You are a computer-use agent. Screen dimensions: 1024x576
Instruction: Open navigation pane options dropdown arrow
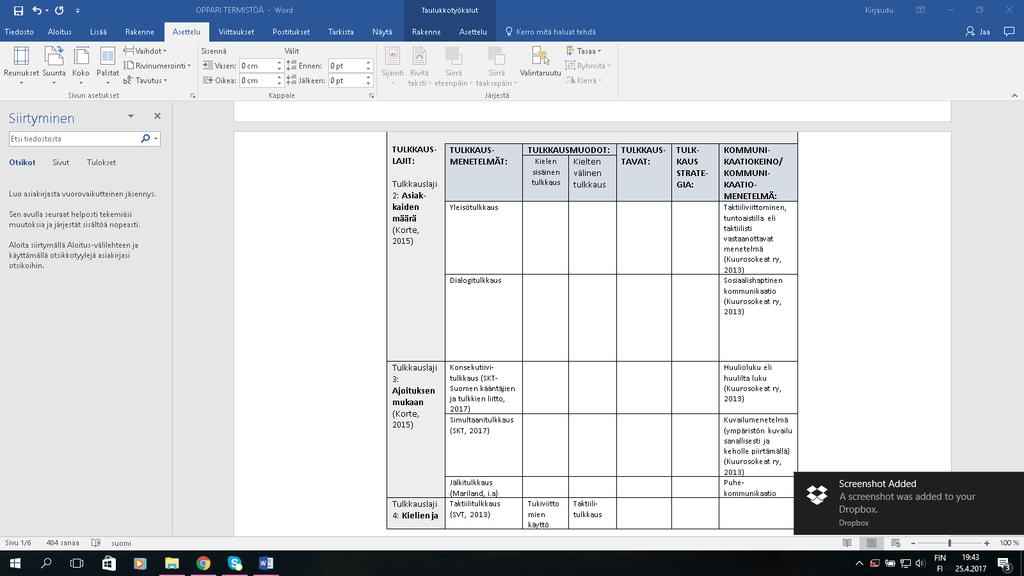point(131,116)
